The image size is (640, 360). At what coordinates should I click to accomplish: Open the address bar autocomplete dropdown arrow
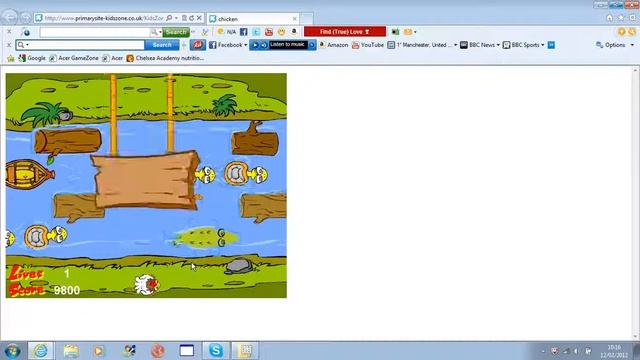coord(176,18)
